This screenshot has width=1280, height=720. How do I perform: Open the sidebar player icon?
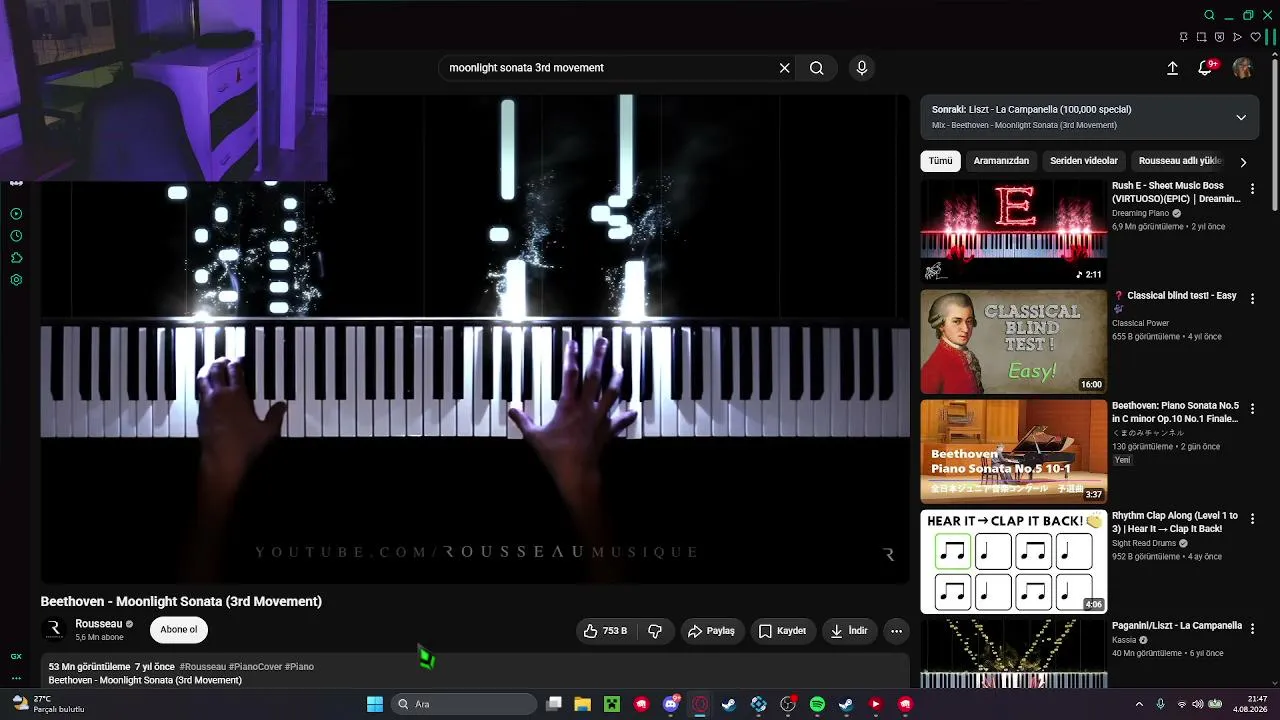coord(16,214)
